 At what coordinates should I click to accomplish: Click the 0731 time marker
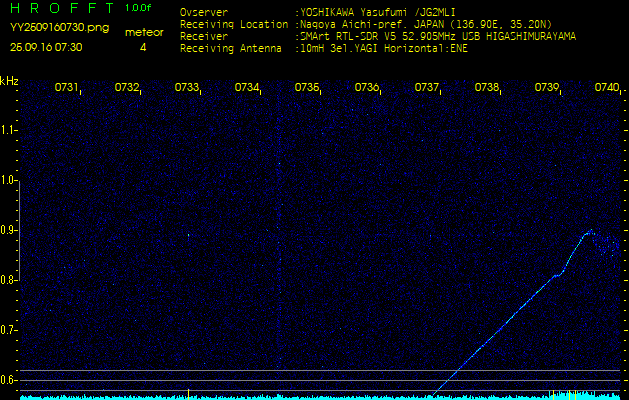click(67, 88)
